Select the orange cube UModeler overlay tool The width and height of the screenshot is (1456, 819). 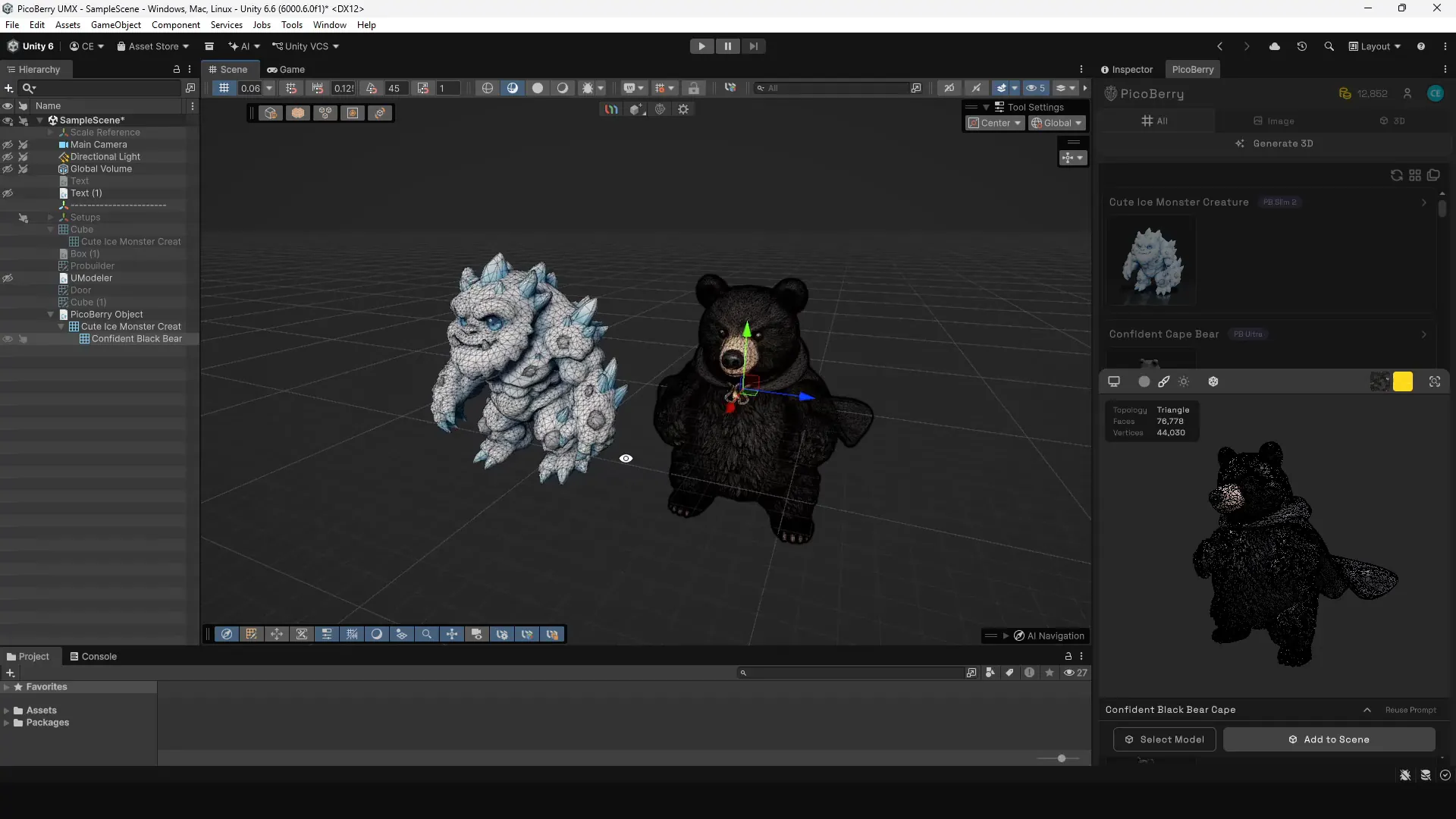click(x=298, y=113)
